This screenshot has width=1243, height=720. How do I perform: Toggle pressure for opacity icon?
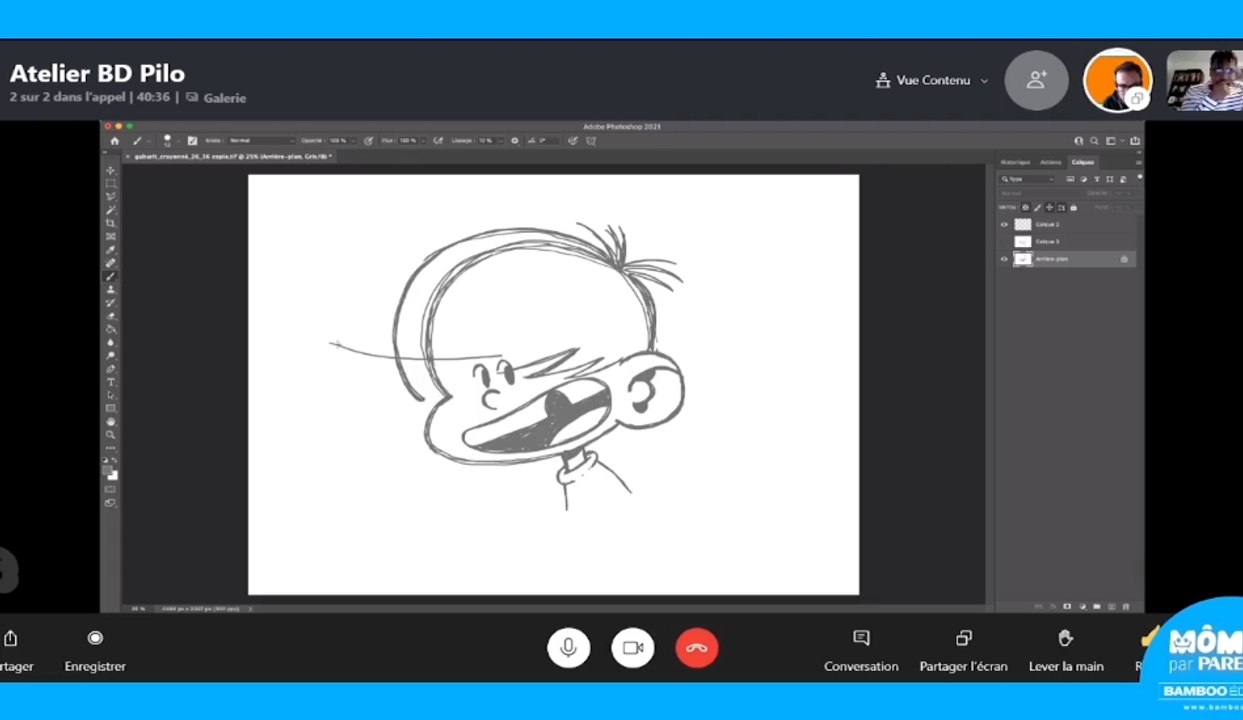tap(366, 141)
